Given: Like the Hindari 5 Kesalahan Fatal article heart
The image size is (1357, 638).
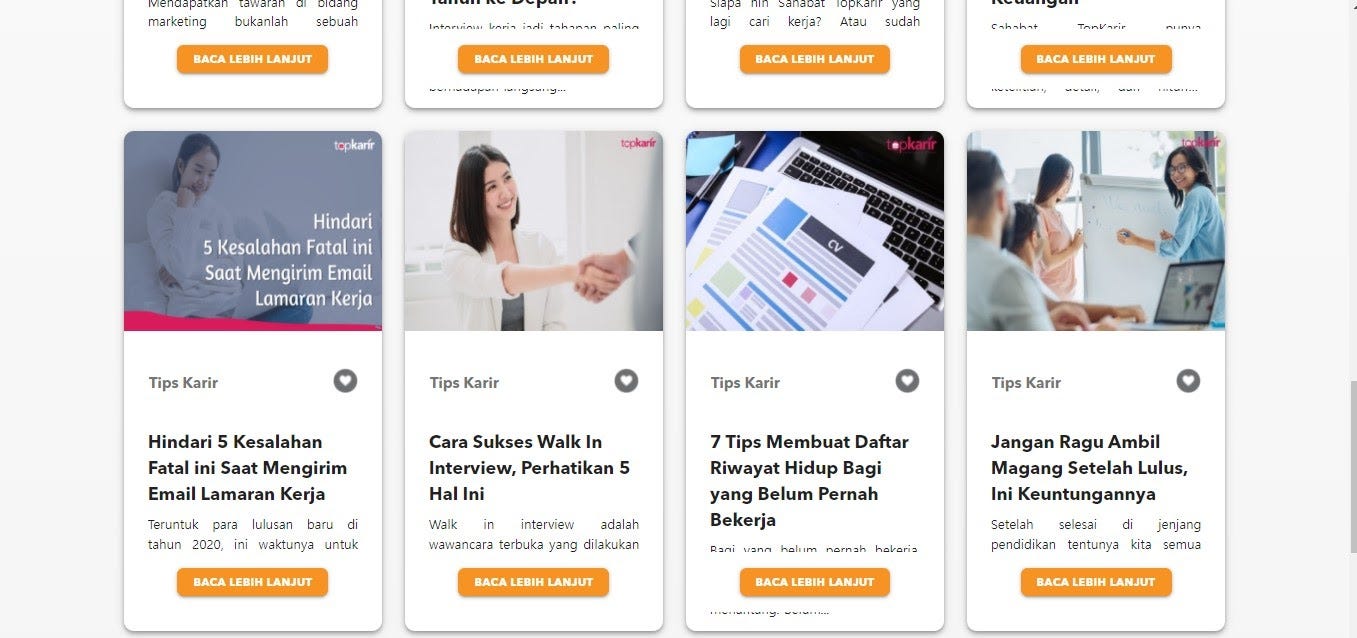Looking at the screenshot, I should tap(345, 381).
